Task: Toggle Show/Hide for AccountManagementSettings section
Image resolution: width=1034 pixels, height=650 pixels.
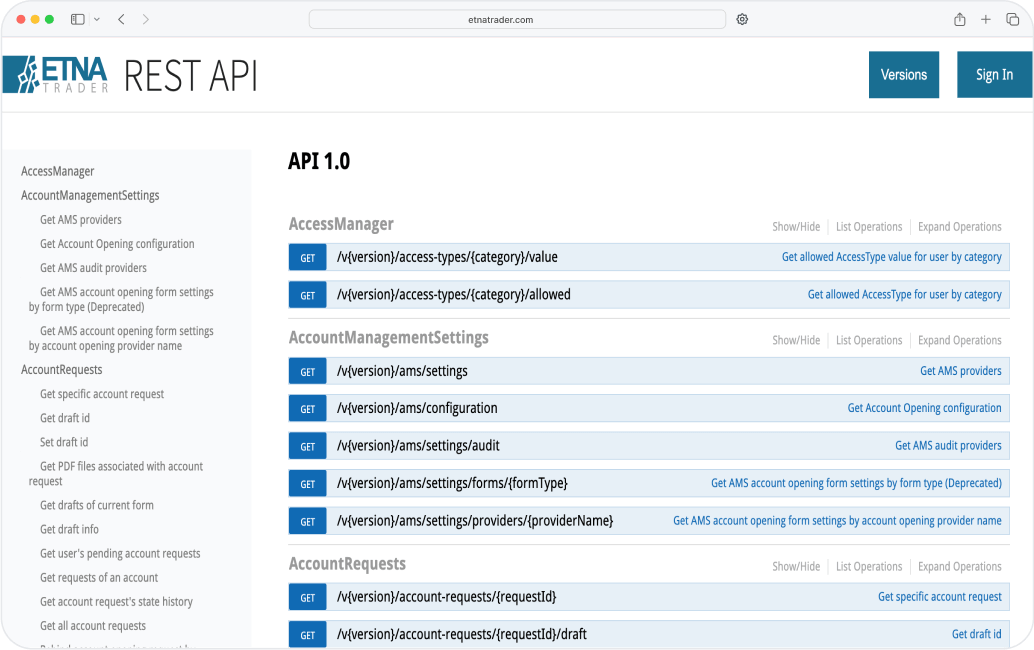Action: click(796, 340)
